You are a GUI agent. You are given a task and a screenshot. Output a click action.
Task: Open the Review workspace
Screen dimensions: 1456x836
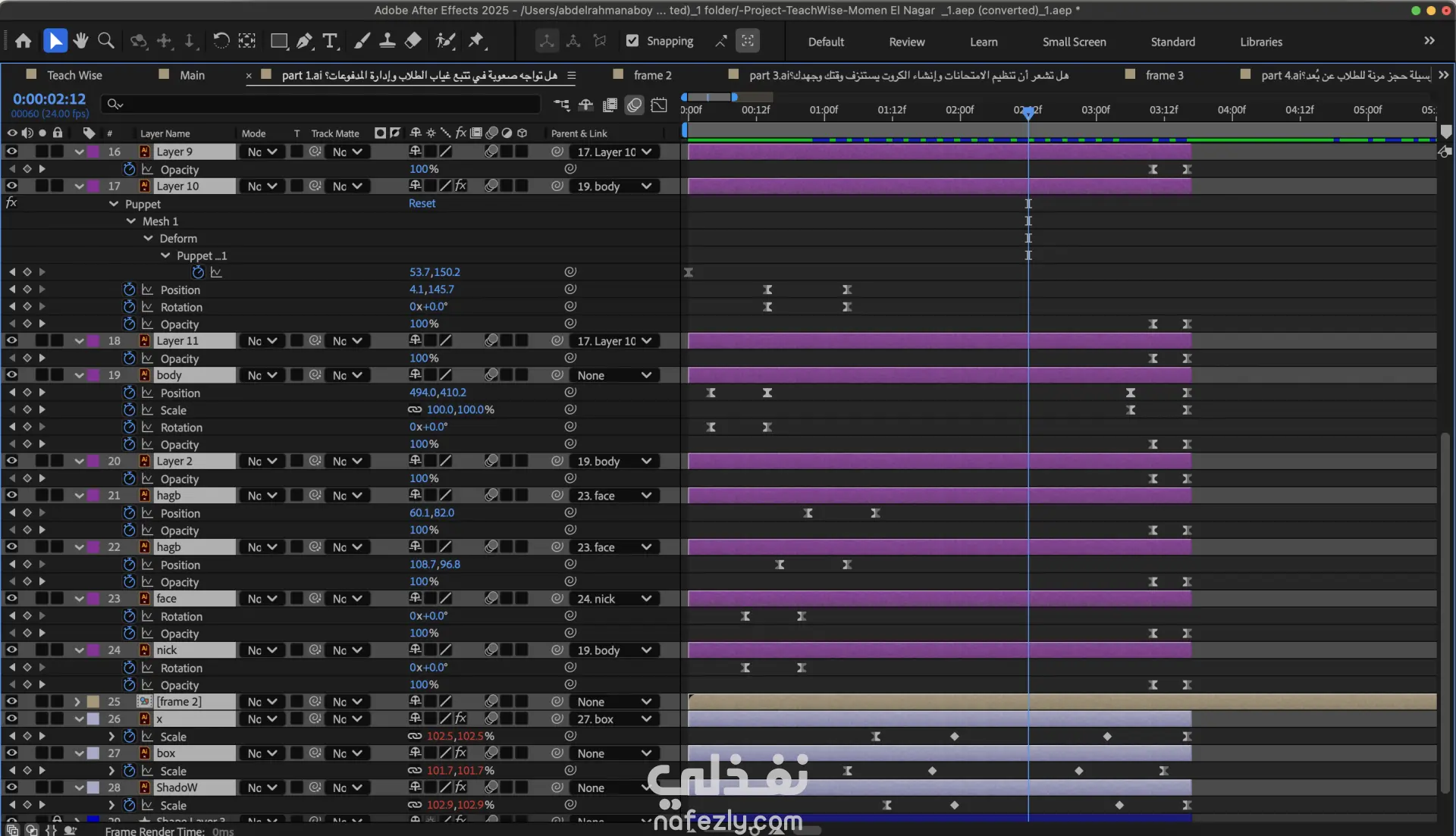point(906,42)
